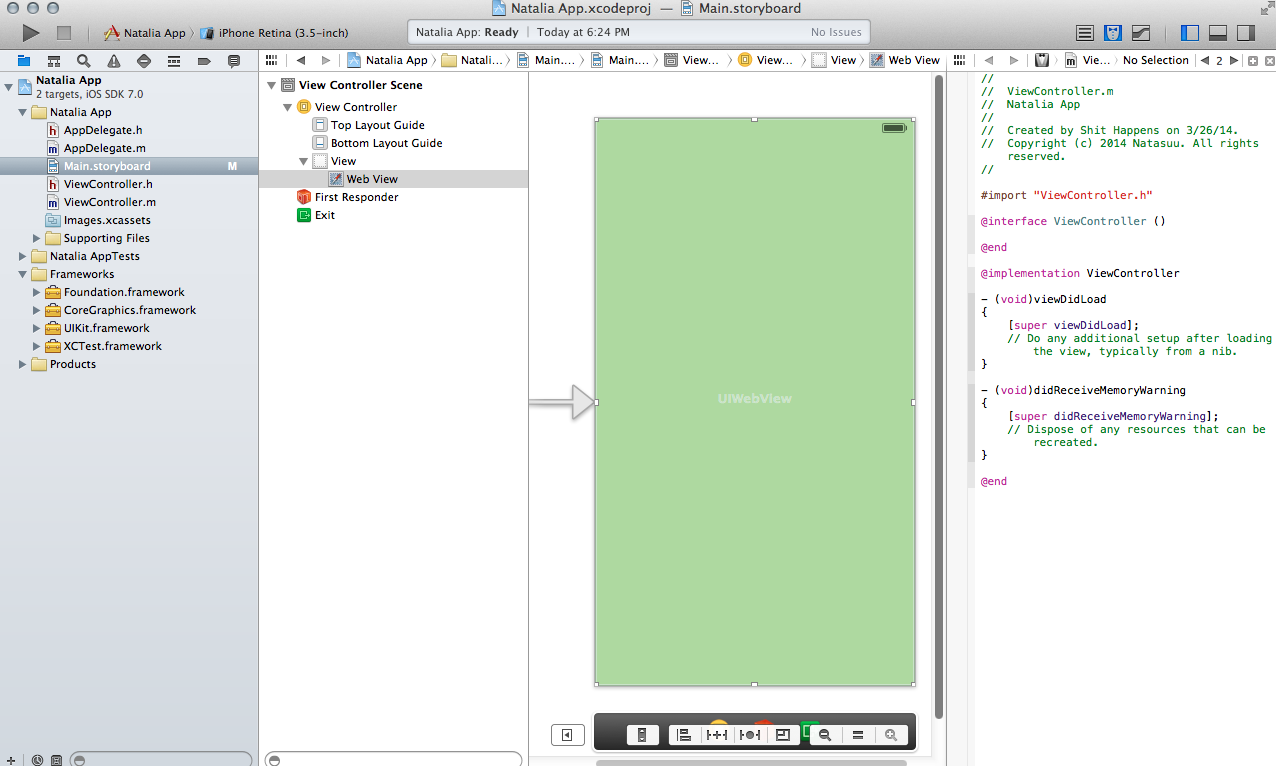Click the Align constraints button
This screenshot has height=766, width=1276.
(684, 735)
